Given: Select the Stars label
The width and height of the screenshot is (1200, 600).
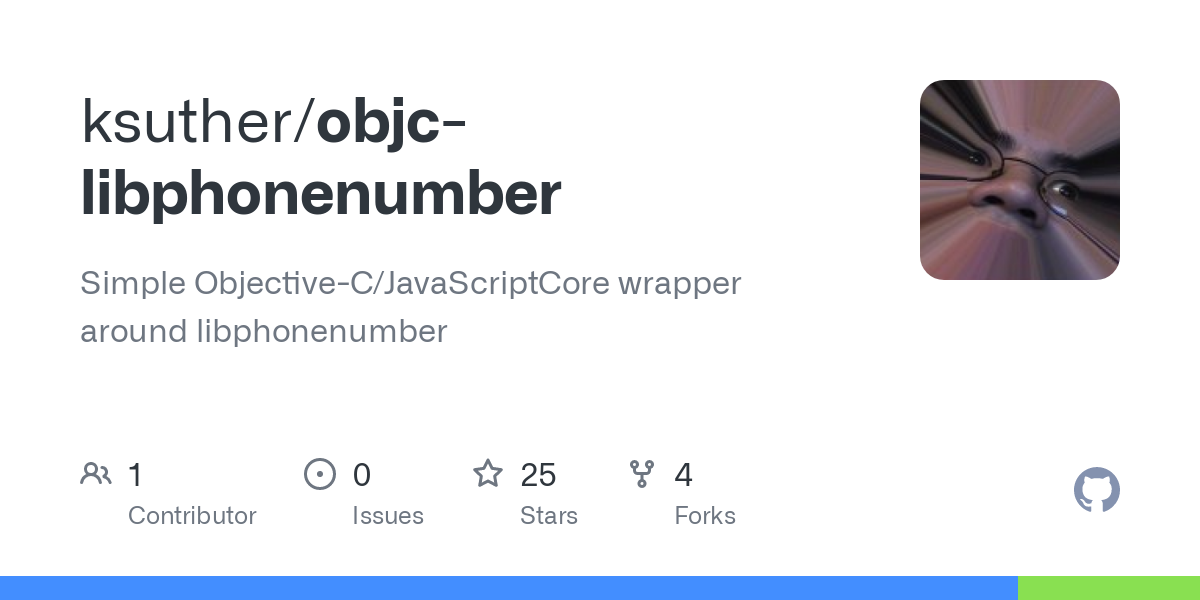Looking at the screenshot, I should (x=549, y=516).
